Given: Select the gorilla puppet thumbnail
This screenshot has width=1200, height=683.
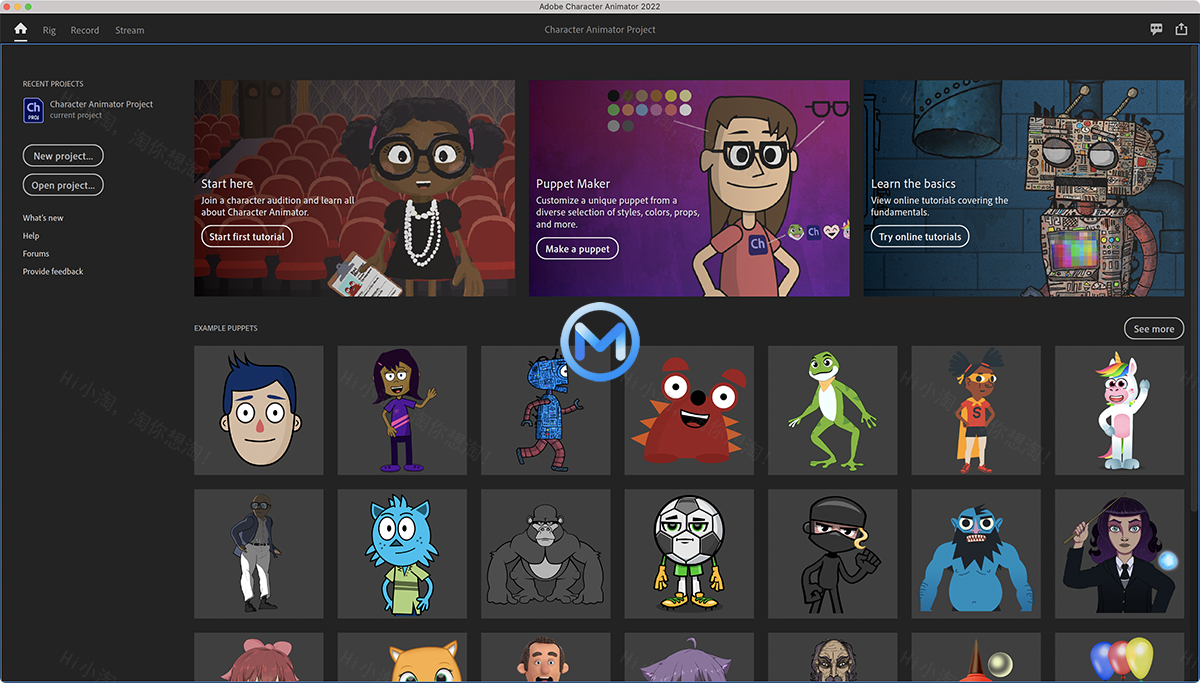Looking at the screenshot, I should pos(545,553).
